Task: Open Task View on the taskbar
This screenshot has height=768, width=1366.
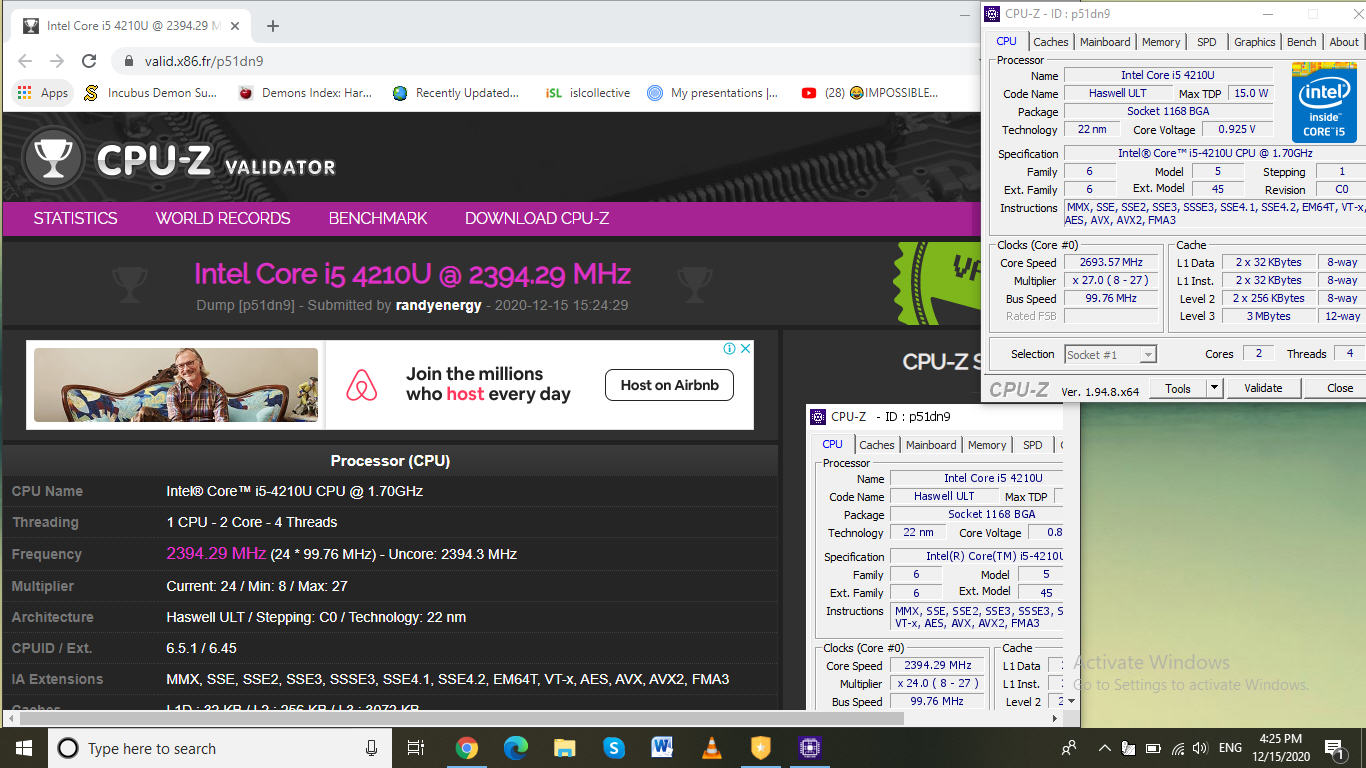Action: tap(416, 748)
